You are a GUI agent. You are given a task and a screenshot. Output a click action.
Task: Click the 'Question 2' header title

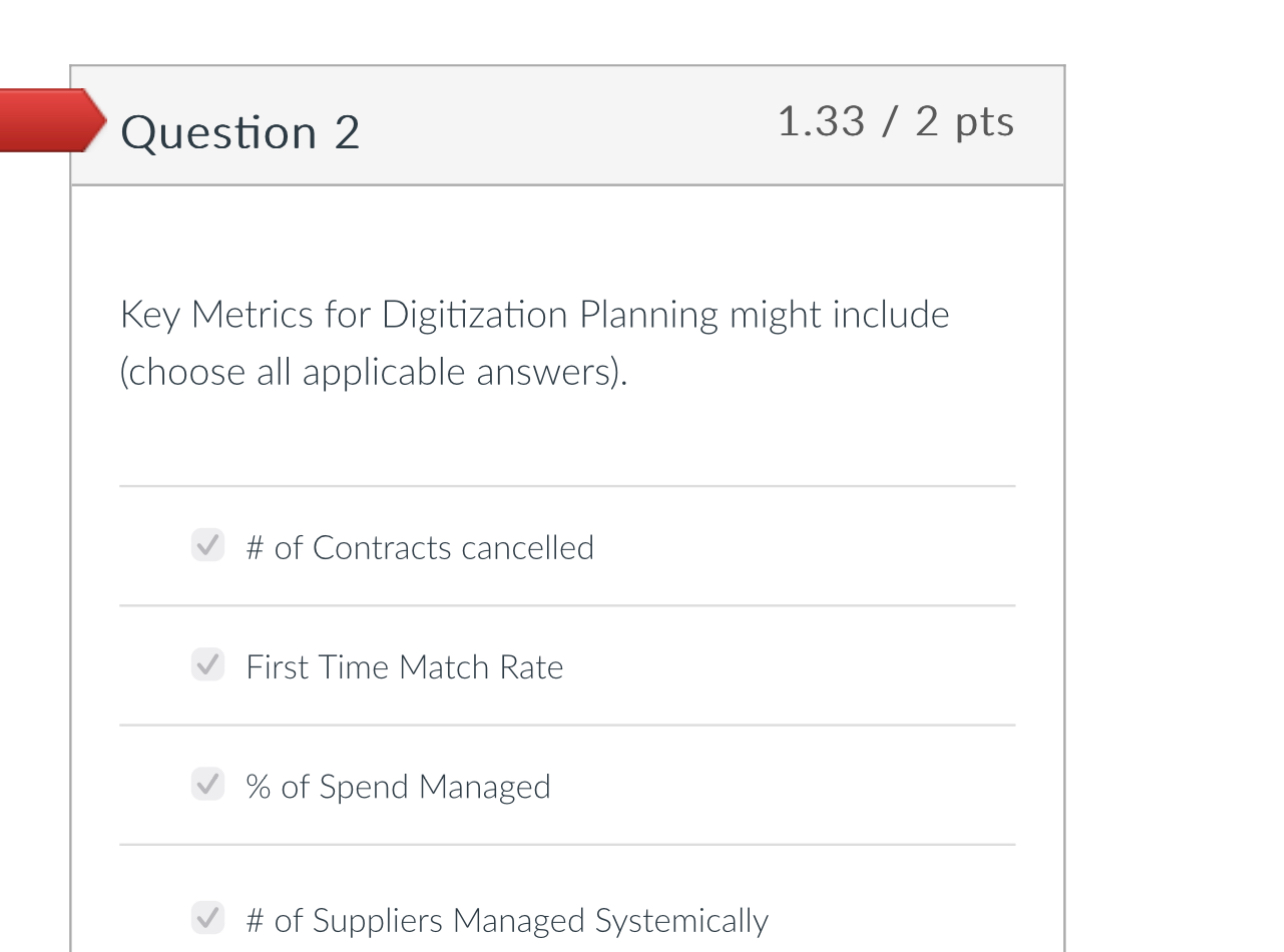240,131
